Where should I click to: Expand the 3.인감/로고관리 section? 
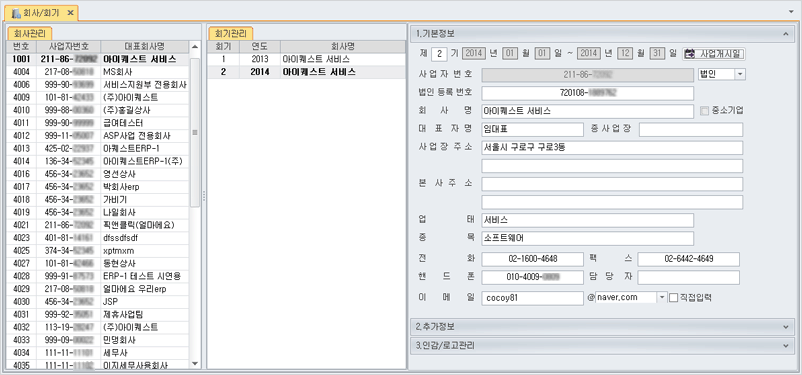tap(603, 346)
